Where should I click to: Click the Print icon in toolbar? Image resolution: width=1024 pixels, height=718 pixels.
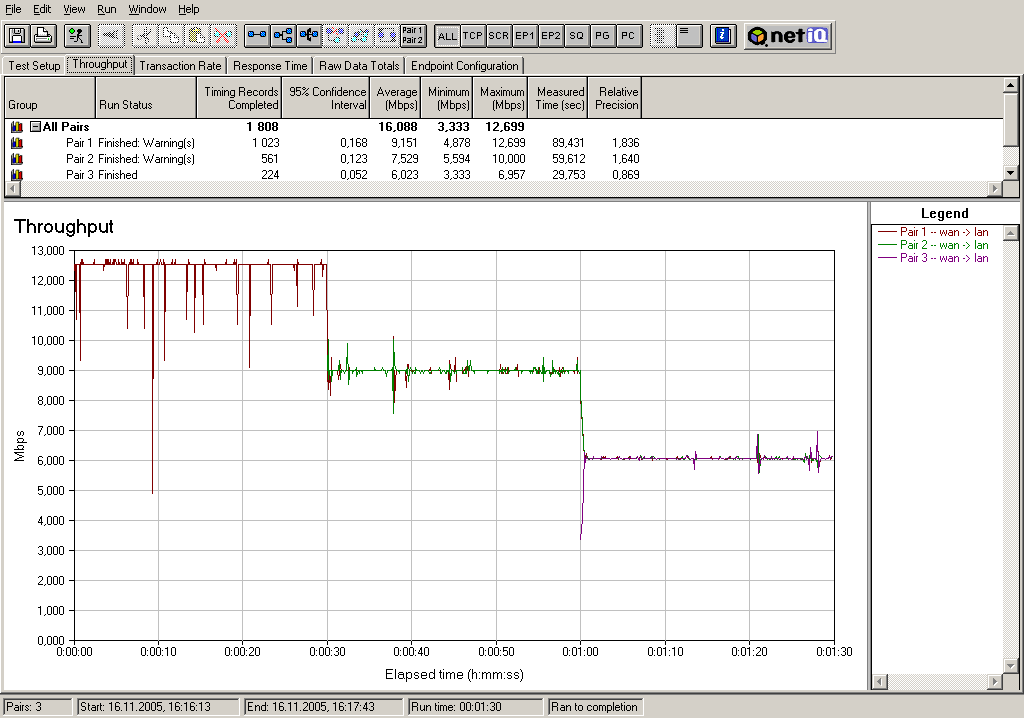click(43, 36)
